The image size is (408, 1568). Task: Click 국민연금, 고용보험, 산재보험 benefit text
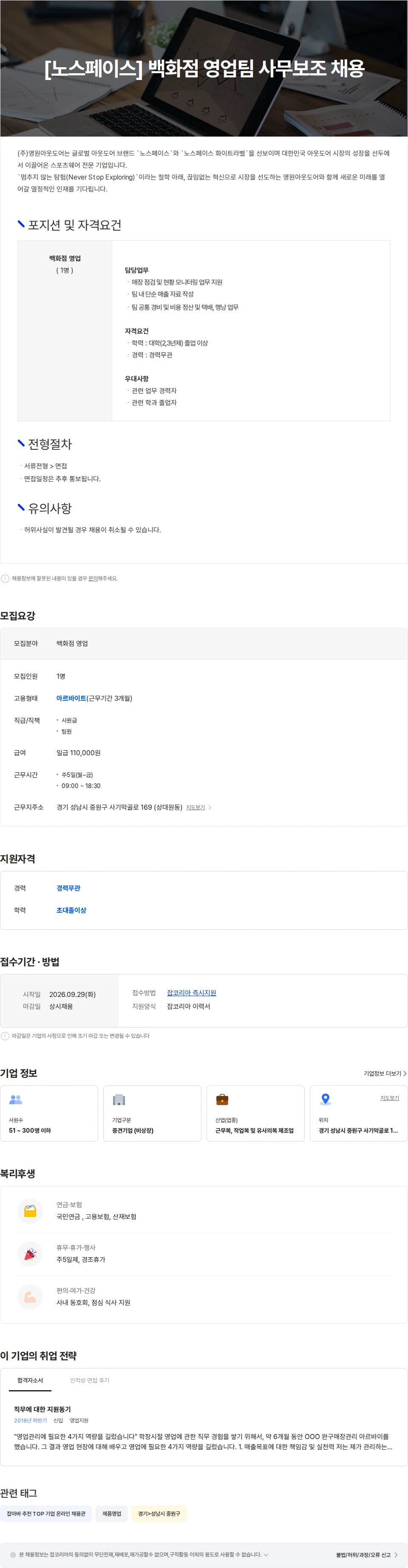tap(96, 1217)
